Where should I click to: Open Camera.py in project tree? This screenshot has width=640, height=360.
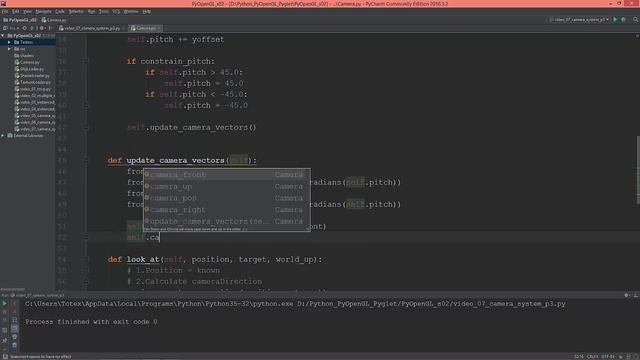coord(27,62)
